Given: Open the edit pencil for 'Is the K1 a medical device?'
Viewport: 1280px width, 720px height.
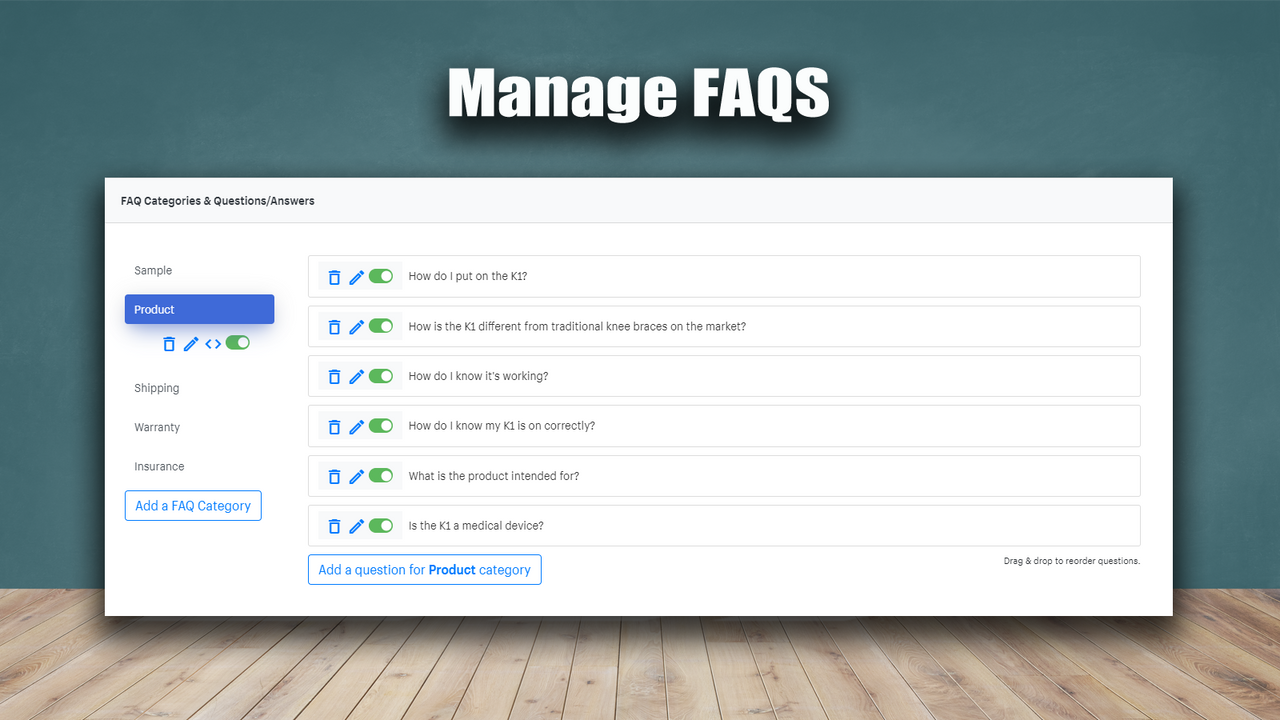Looking at the screenshot, I should click(x=359, y=525).
